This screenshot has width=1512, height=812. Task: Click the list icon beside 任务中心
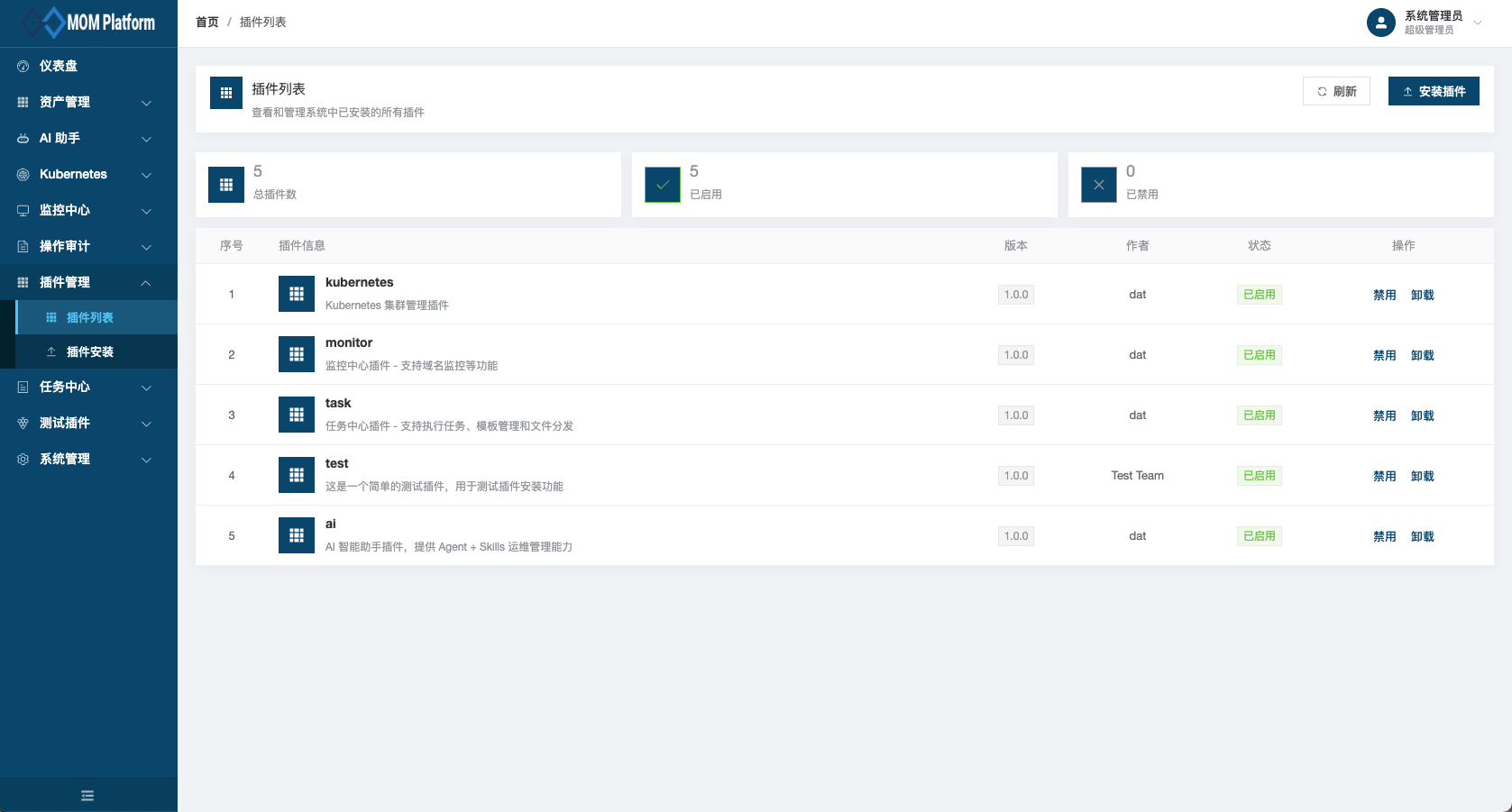[x=23, y=387]
